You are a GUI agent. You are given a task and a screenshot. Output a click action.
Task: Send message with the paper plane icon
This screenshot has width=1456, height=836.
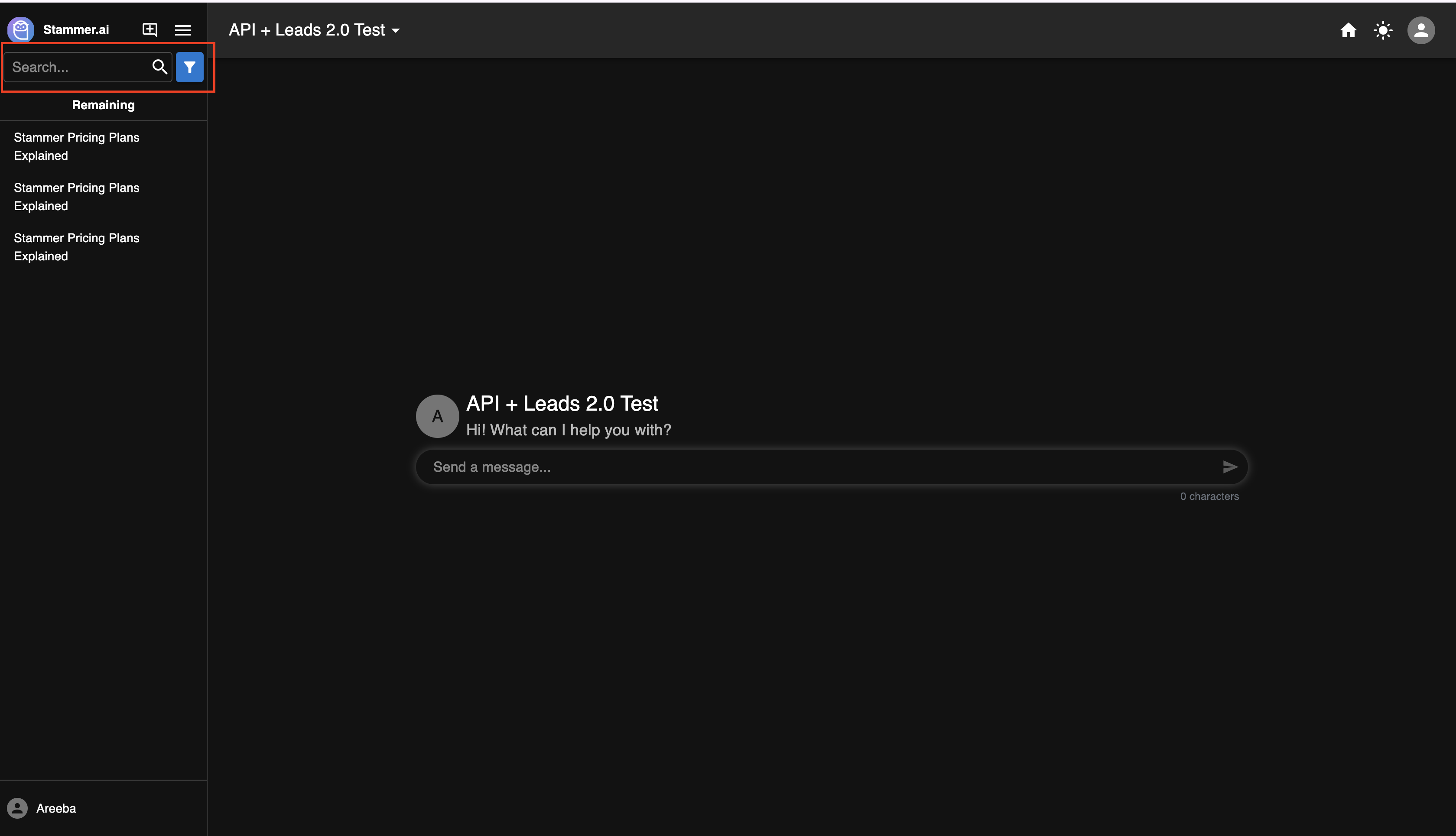[1230, 467]
